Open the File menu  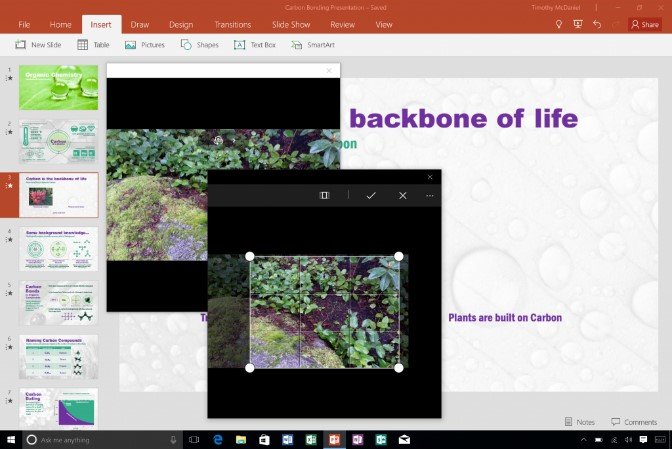click(x=24, y=24)
